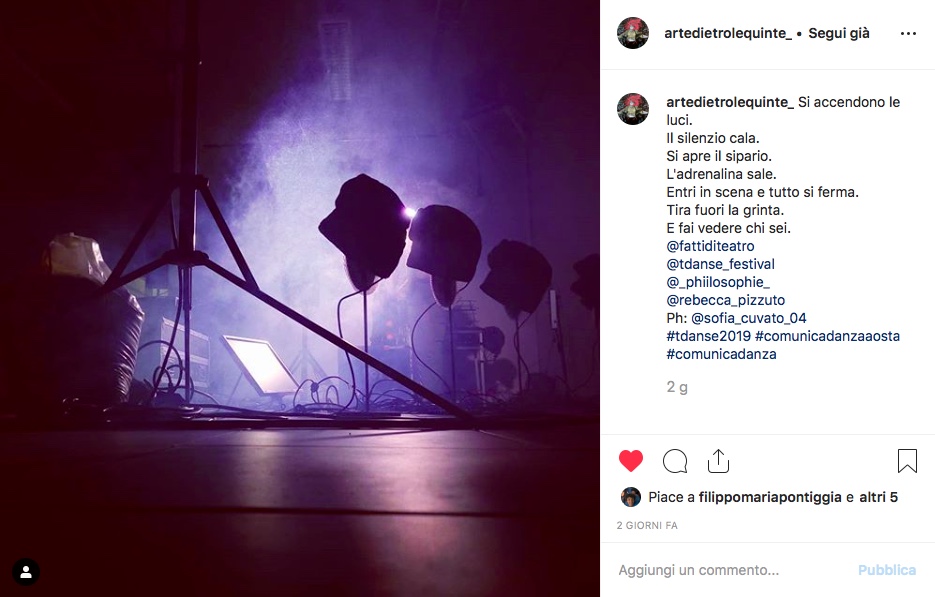Open @rebecca_pizzuto profile mention
This screenshot has width=935, height=597.
point(726,300)
